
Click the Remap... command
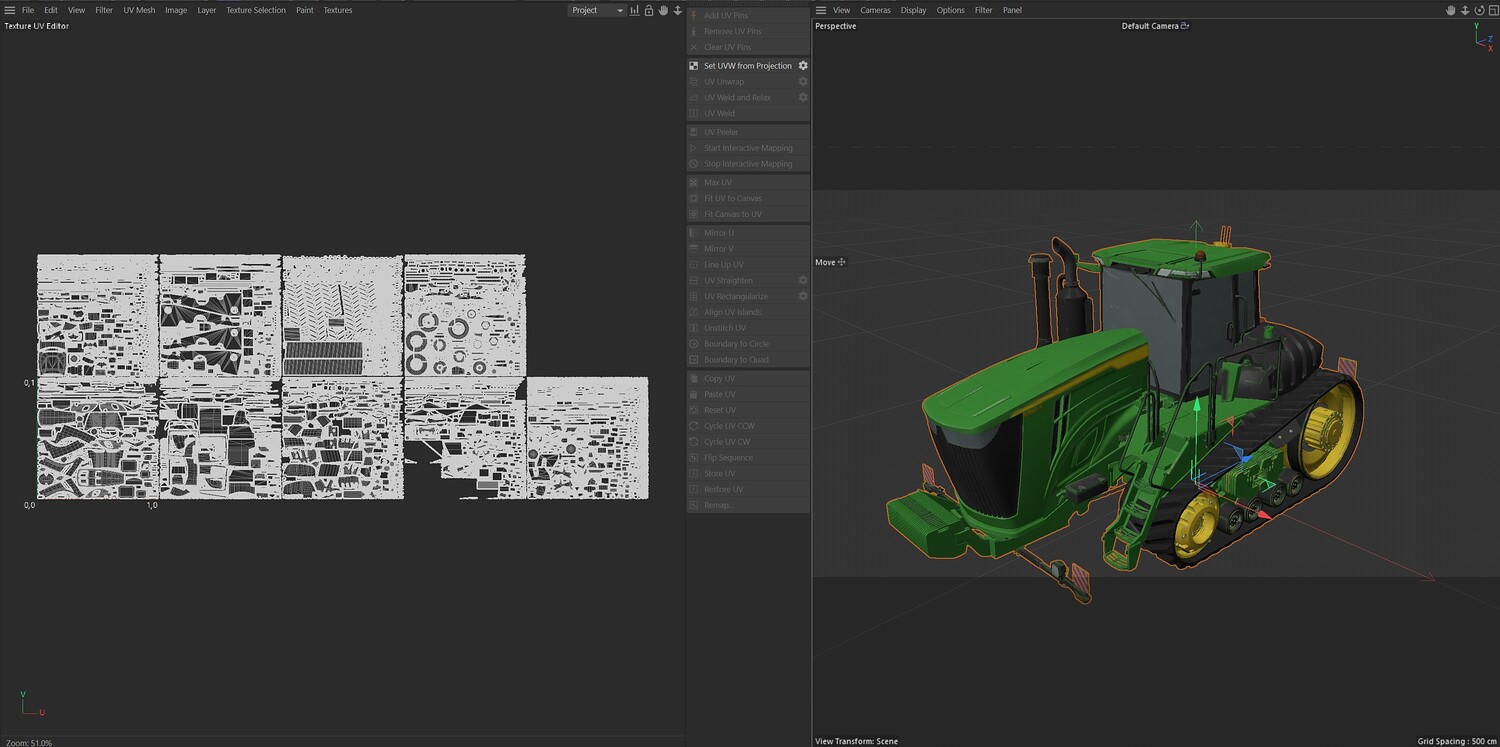[748, 505]
